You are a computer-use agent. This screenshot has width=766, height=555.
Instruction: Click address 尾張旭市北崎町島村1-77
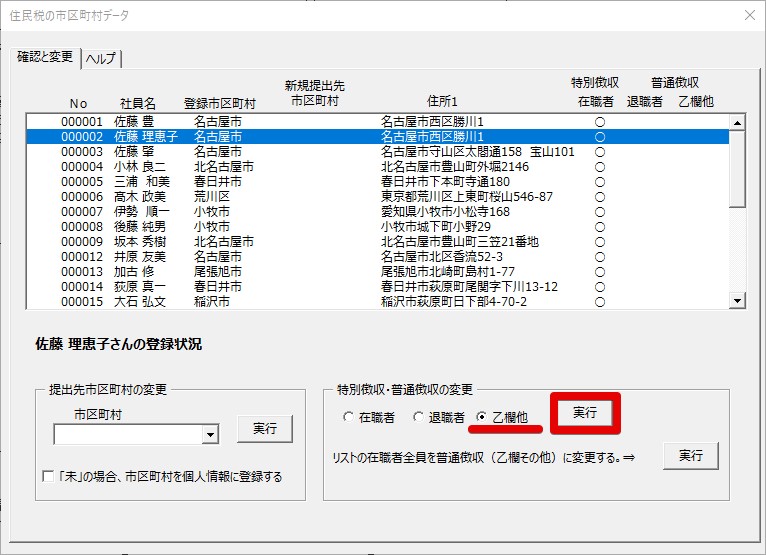click(447, 272)
